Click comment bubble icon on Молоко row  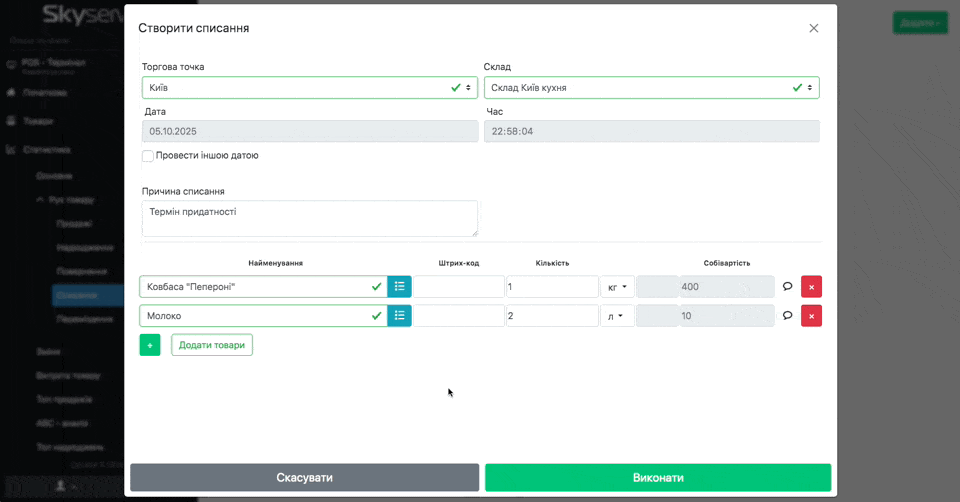(x=787, y=316)
